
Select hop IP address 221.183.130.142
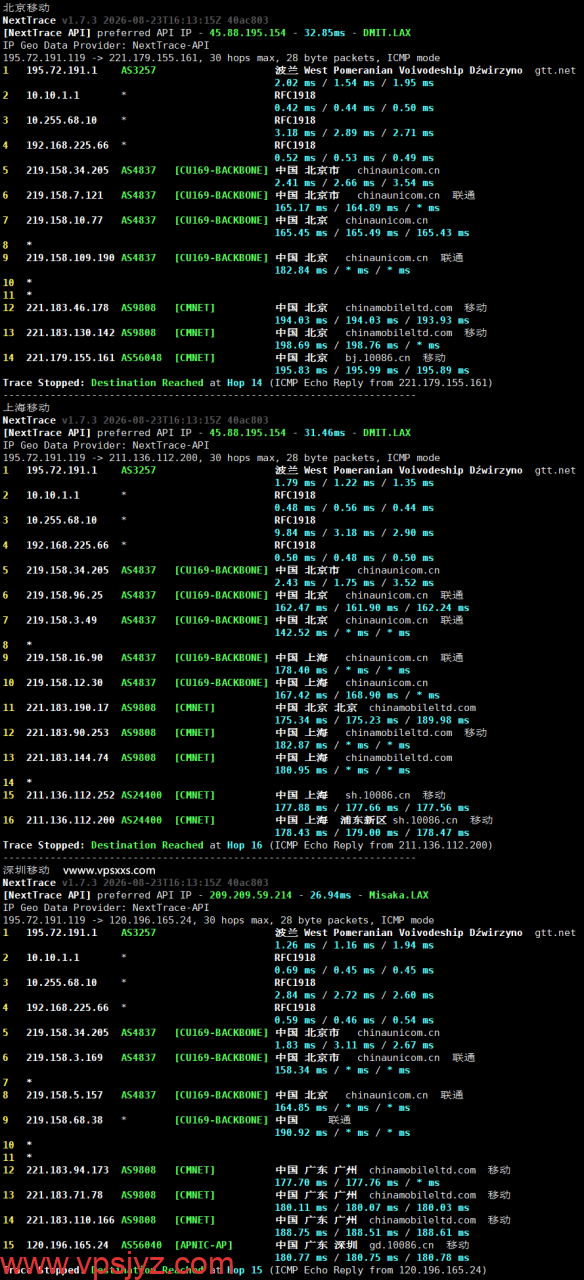coord(71,333)
